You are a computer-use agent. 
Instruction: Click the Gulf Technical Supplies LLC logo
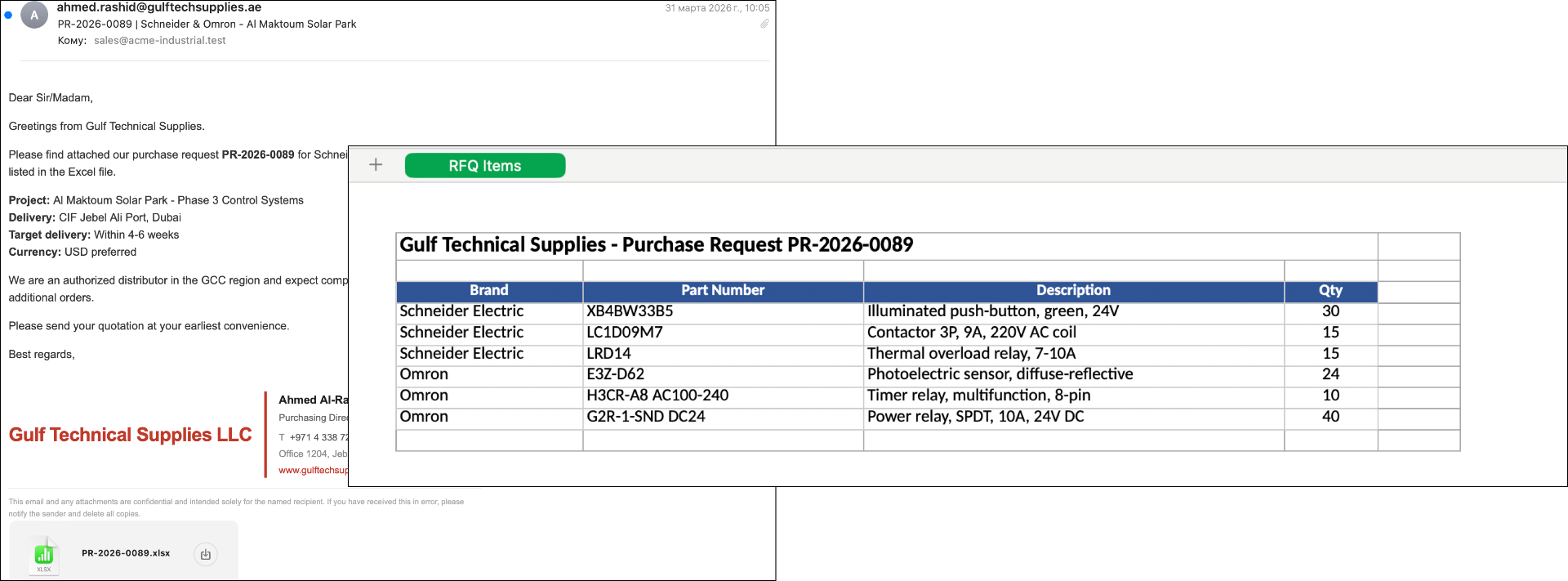131,435
